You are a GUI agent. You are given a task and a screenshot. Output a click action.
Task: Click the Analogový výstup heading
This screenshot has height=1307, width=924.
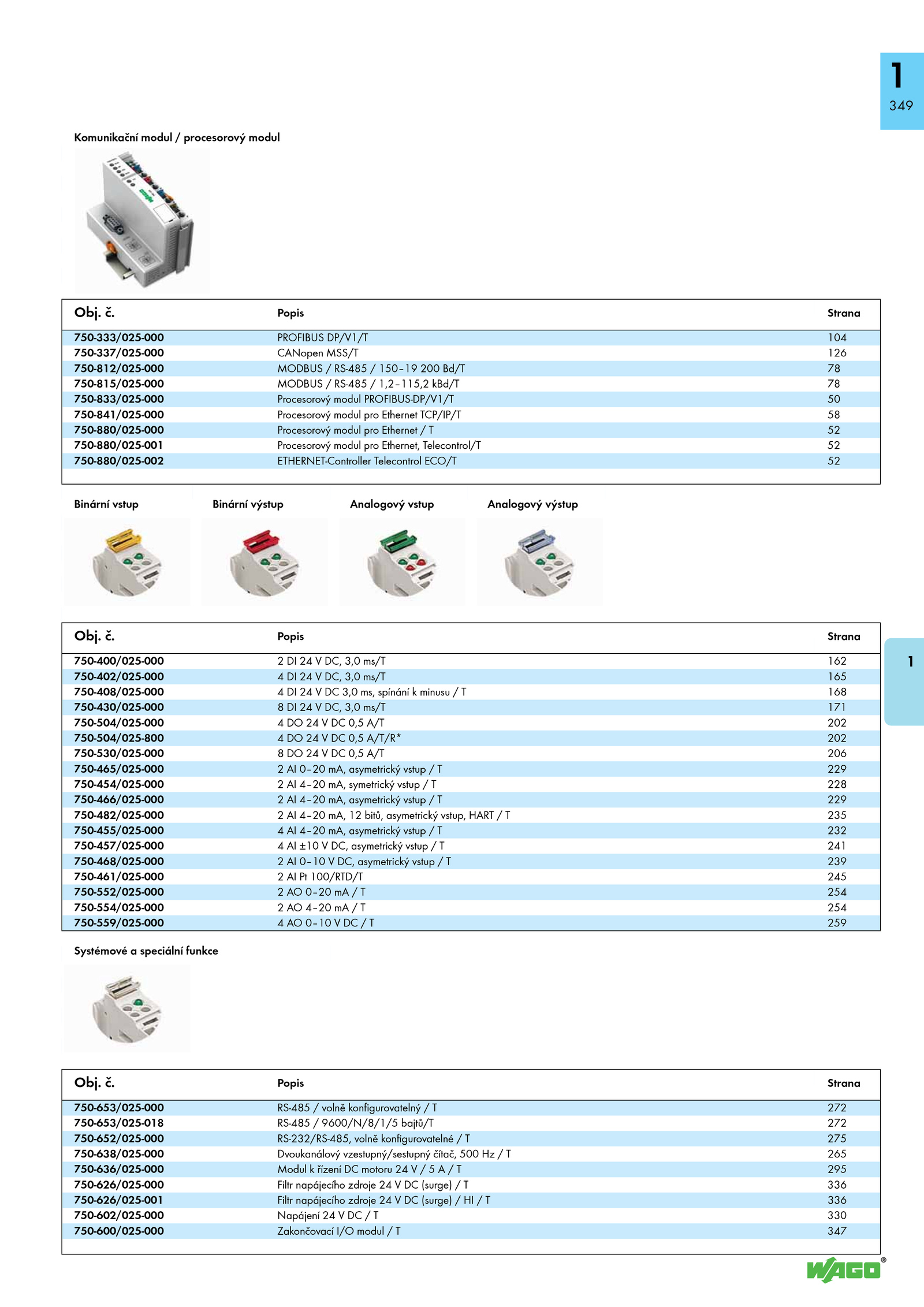click(532, 504)
